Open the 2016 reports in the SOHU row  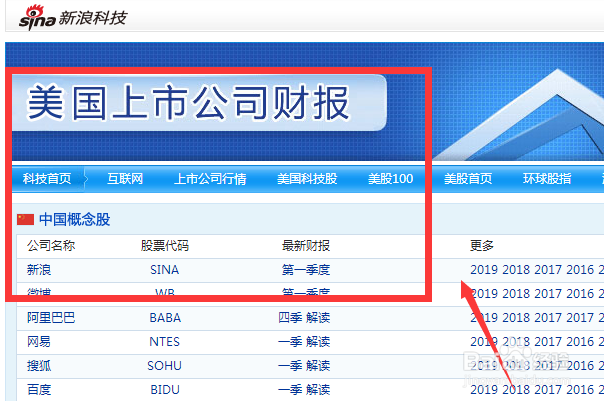point(580,366)
